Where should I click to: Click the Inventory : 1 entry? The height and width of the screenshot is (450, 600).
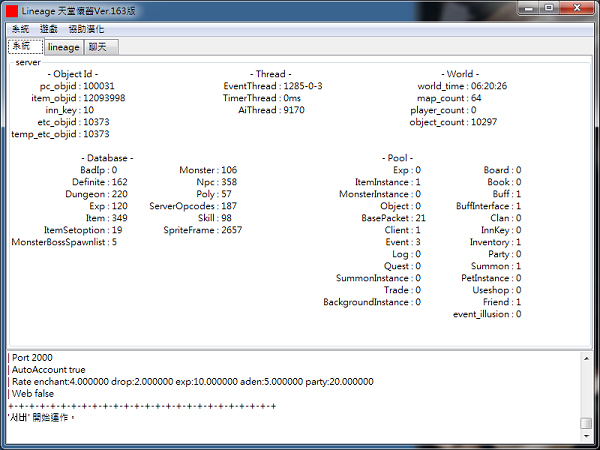click(x=495, y=242)
